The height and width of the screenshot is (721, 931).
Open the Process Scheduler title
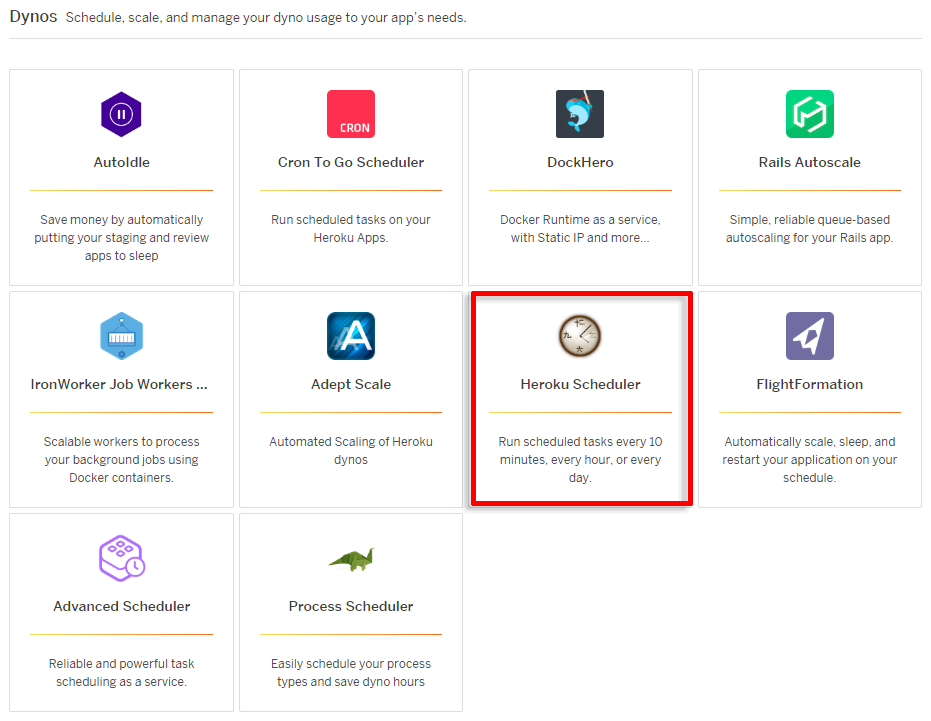pos(351,606)
